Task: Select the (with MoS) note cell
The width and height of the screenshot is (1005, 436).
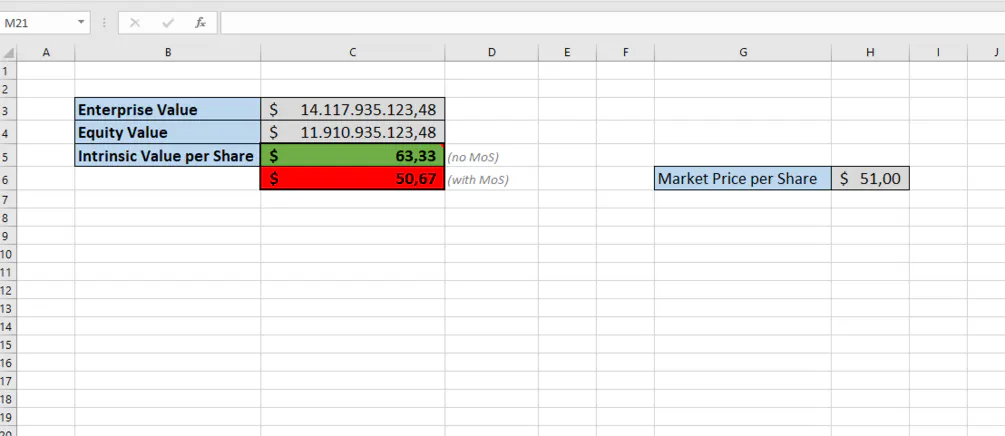Action: pyautogui.click(x=492, y=180)
